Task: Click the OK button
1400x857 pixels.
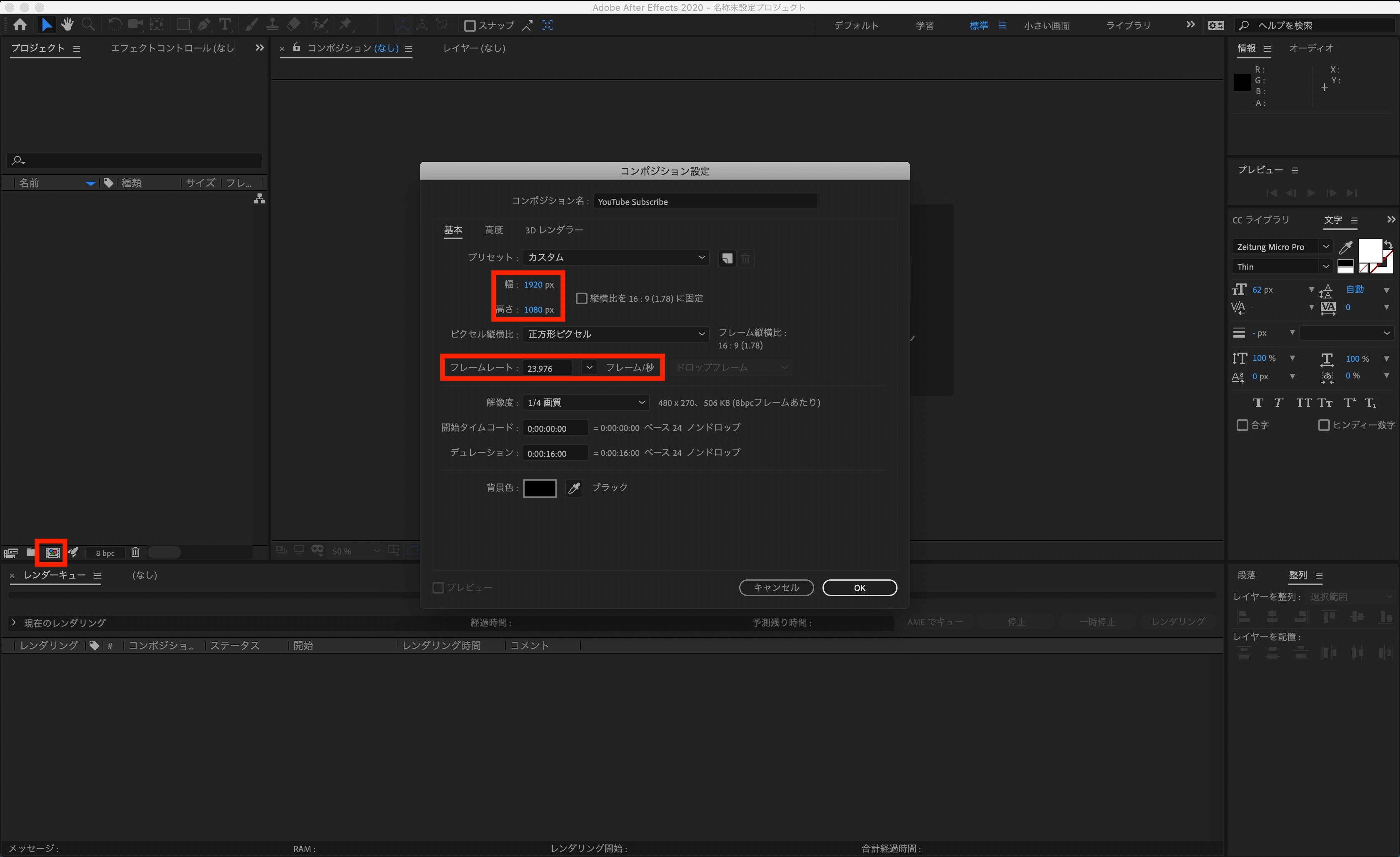Action: [x=860, y=588]
